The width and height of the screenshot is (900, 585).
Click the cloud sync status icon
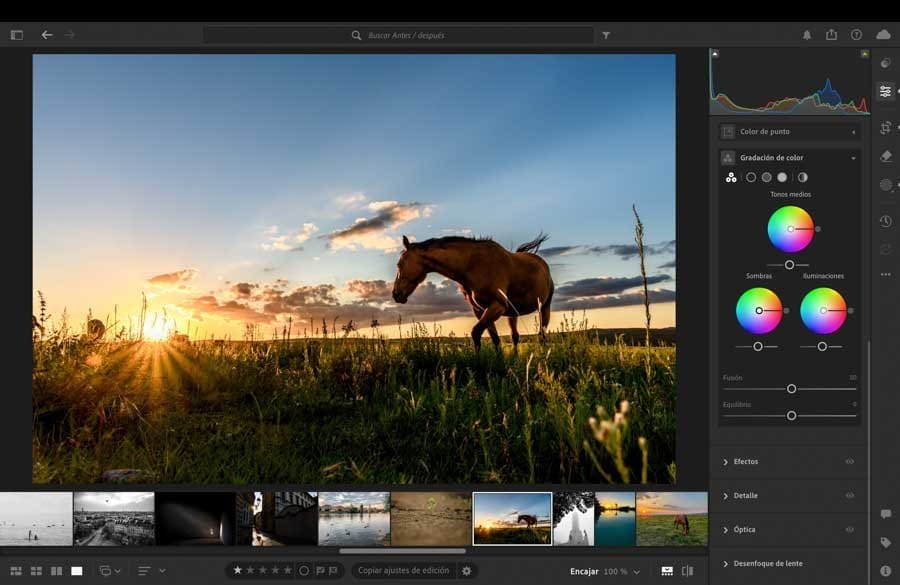(x=883, y=35)
